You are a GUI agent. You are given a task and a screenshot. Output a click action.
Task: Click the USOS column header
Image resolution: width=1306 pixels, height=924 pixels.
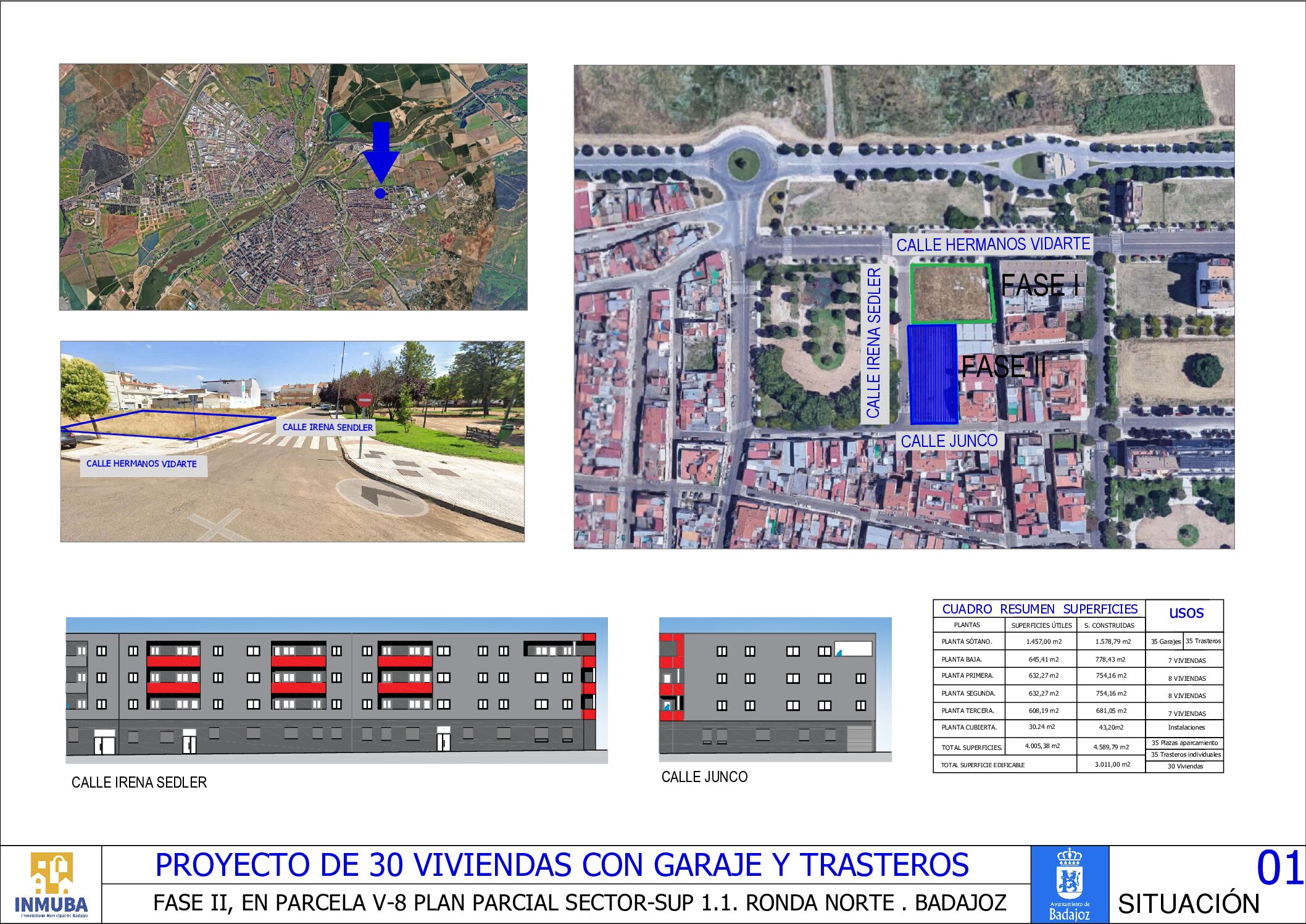pos(1186,613)
